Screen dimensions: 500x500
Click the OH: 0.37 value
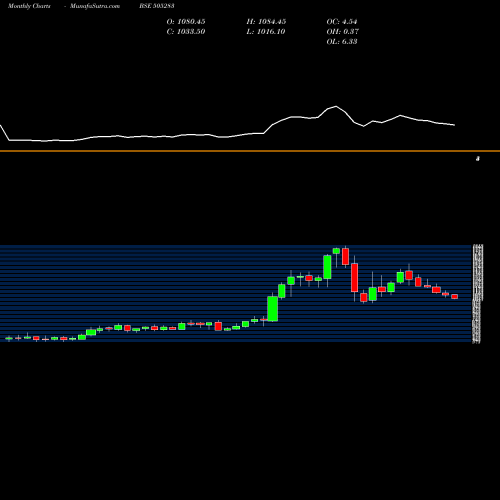pos(343,32)
